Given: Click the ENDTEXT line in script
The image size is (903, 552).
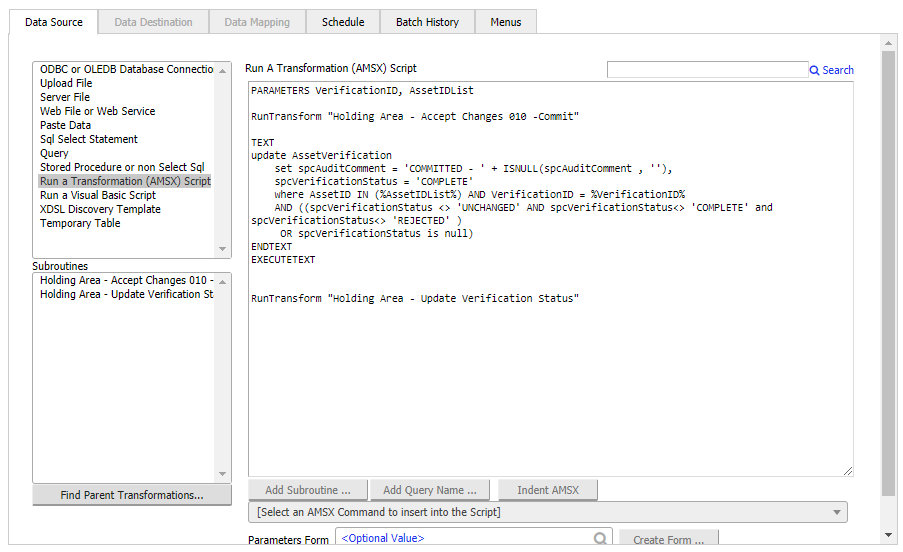Looking at the screenshot, I should pos(271,246).
